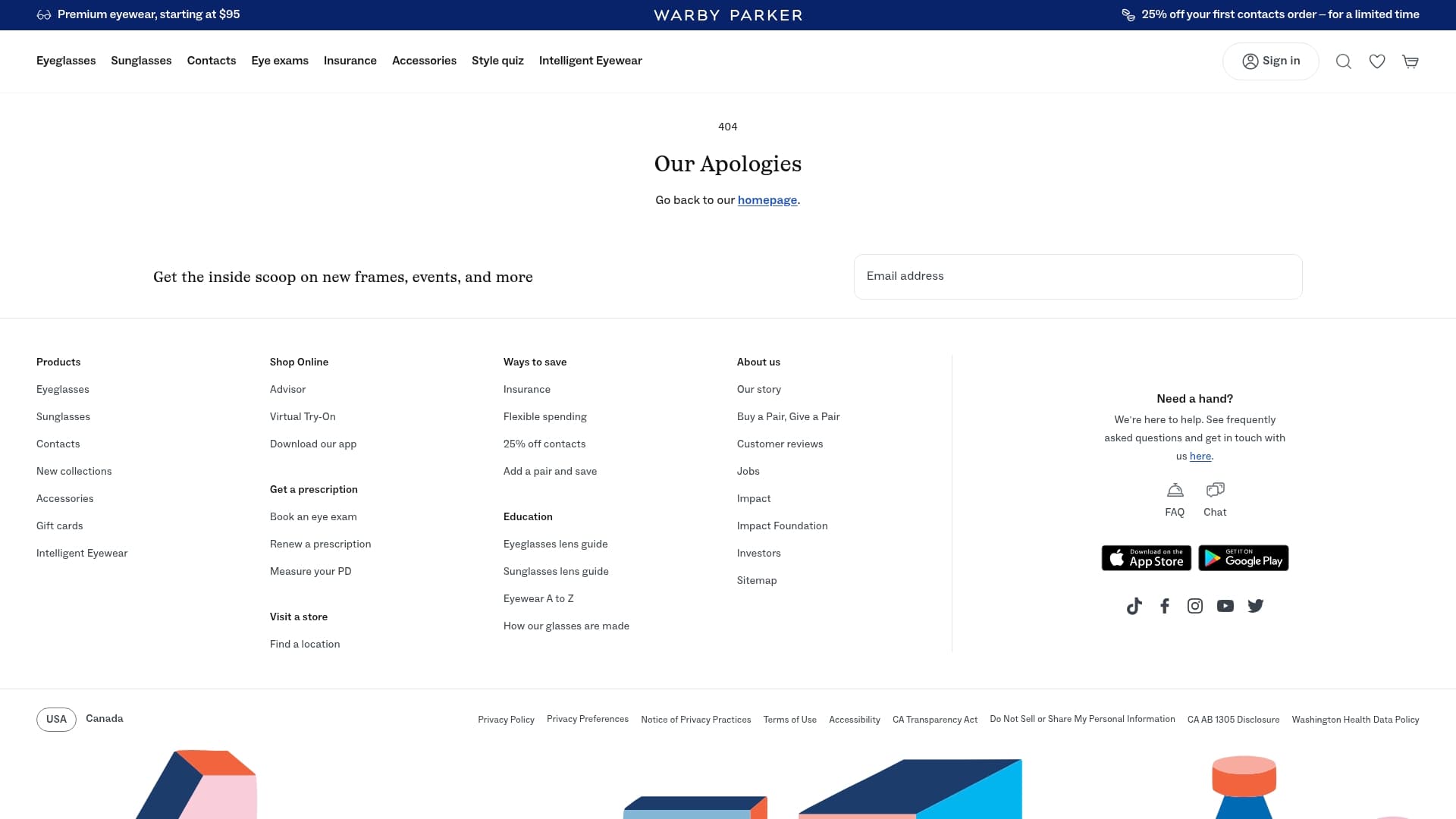Download on the App Store badge
This screenshot has height=819, width=1456.
(1146, 558)
